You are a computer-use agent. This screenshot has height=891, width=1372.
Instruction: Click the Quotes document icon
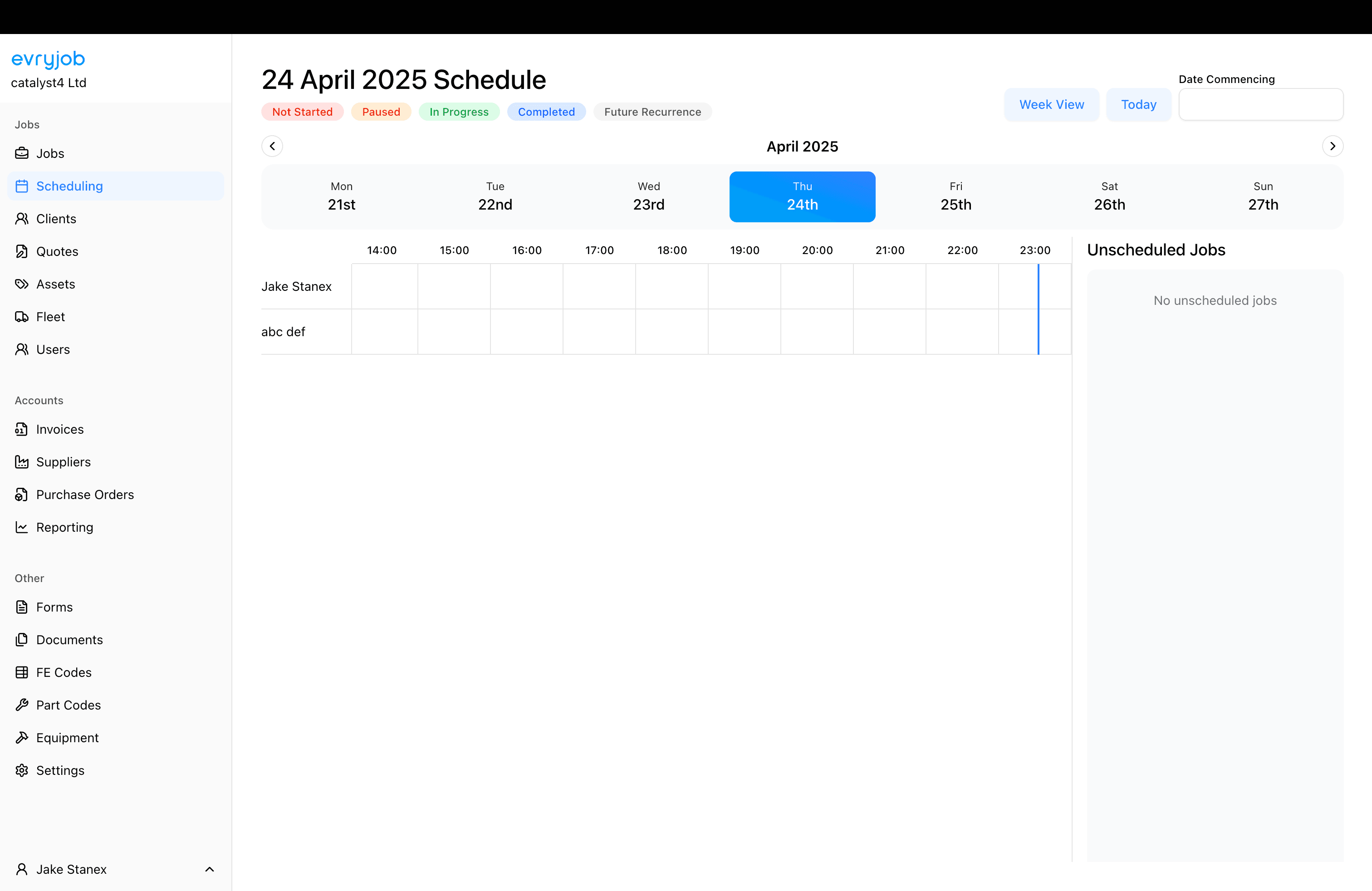(x=22, y=251)
